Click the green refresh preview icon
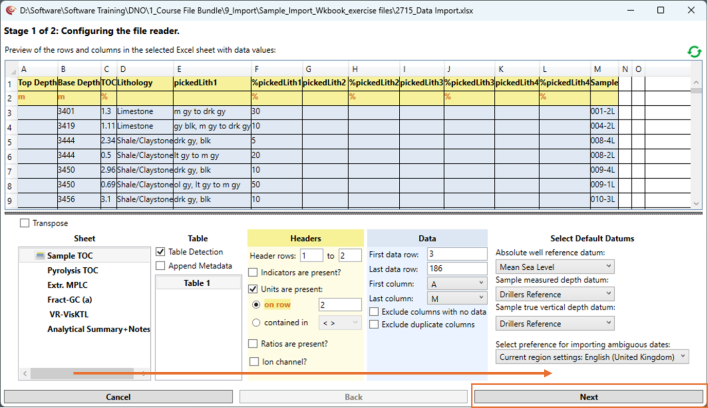Screen dimensions: 708x408 coord(693,51)
